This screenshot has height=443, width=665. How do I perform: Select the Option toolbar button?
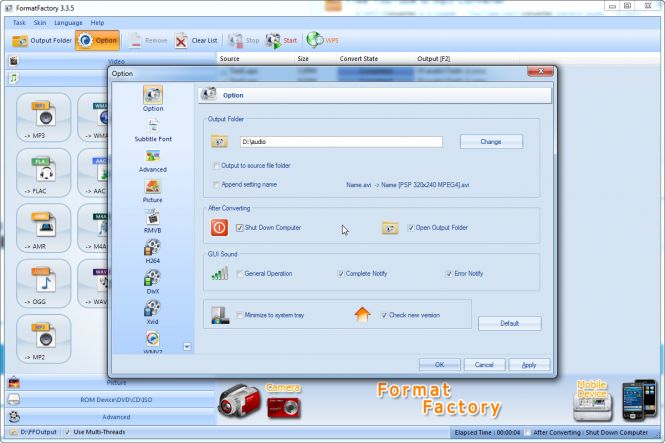[x=98, y=41]
